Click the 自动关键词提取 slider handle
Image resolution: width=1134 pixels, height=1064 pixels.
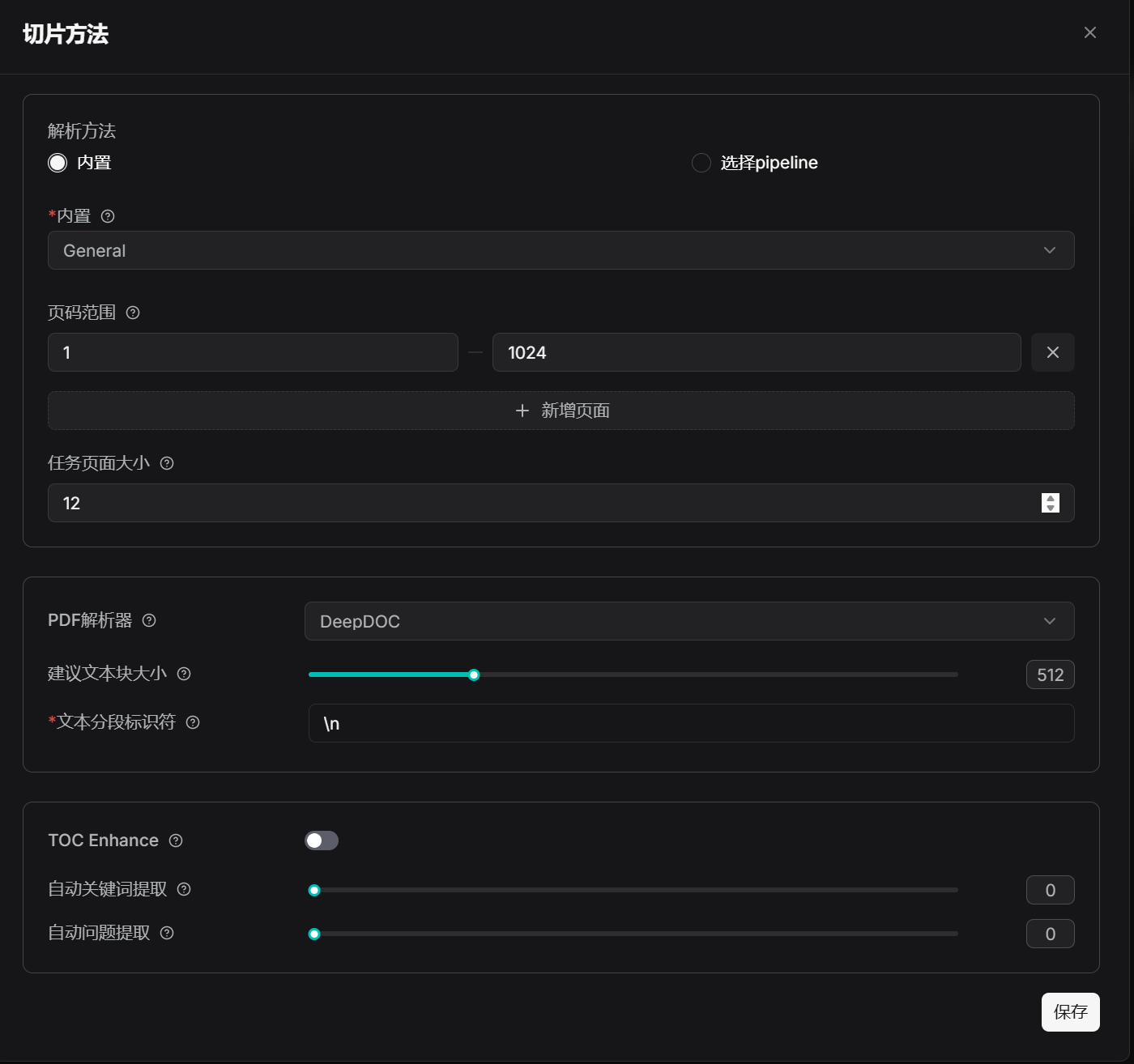[314, 890]
